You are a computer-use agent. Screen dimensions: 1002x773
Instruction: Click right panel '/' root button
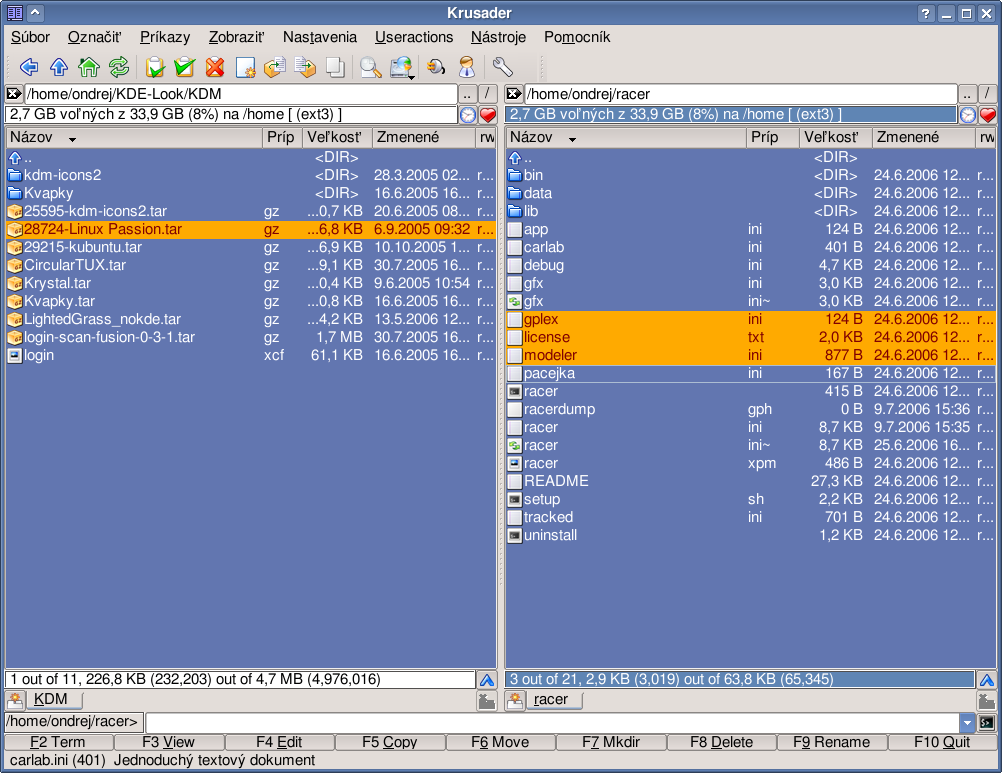987,94
